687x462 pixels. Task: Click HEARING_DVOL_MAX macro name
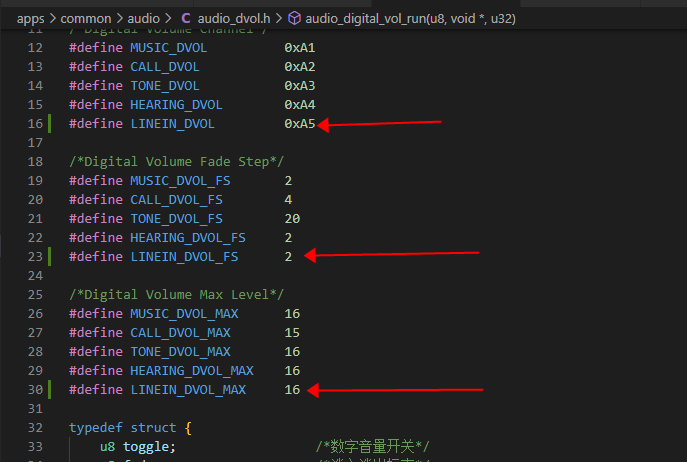click(192, 371)
